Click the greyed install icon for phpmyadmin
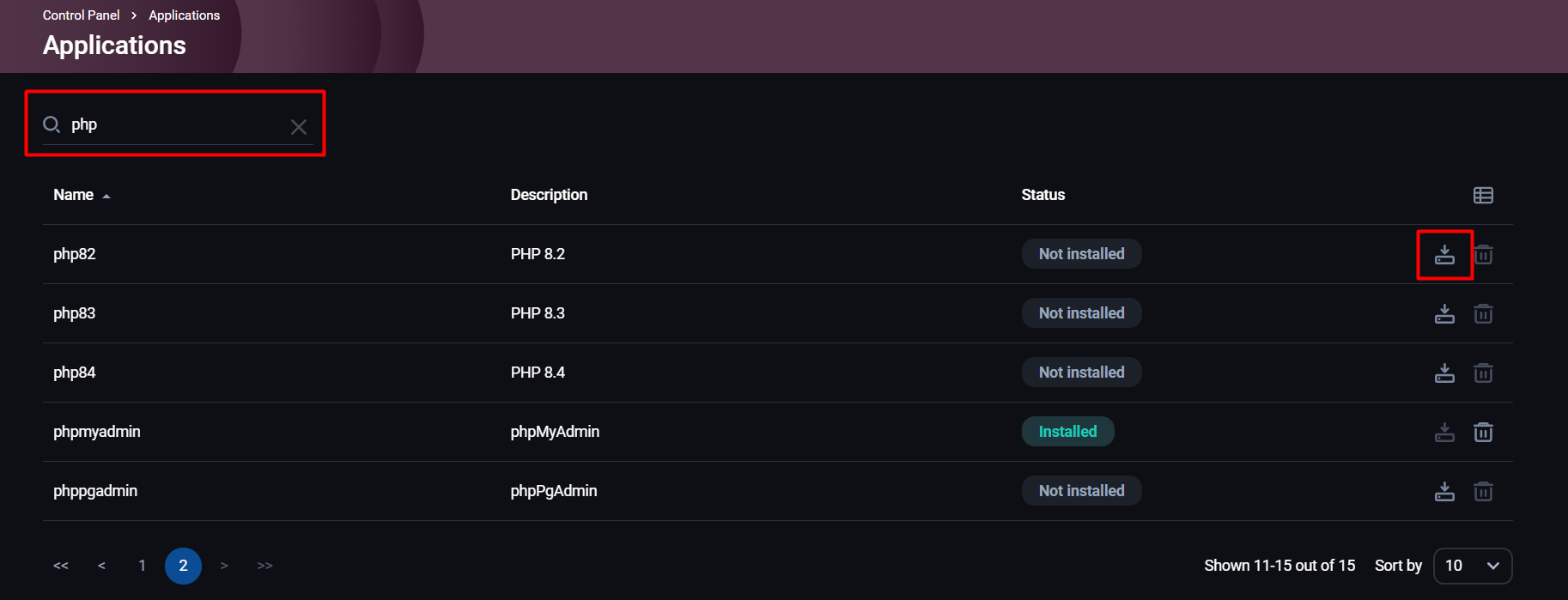Viewport: 1568px width, 600px height. (x=1444, y=432)
